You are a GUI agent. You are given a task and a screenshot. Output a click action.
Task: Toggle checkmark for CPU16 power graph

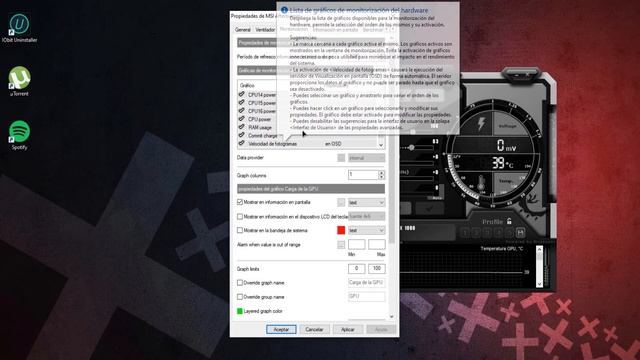coord(241,111)
